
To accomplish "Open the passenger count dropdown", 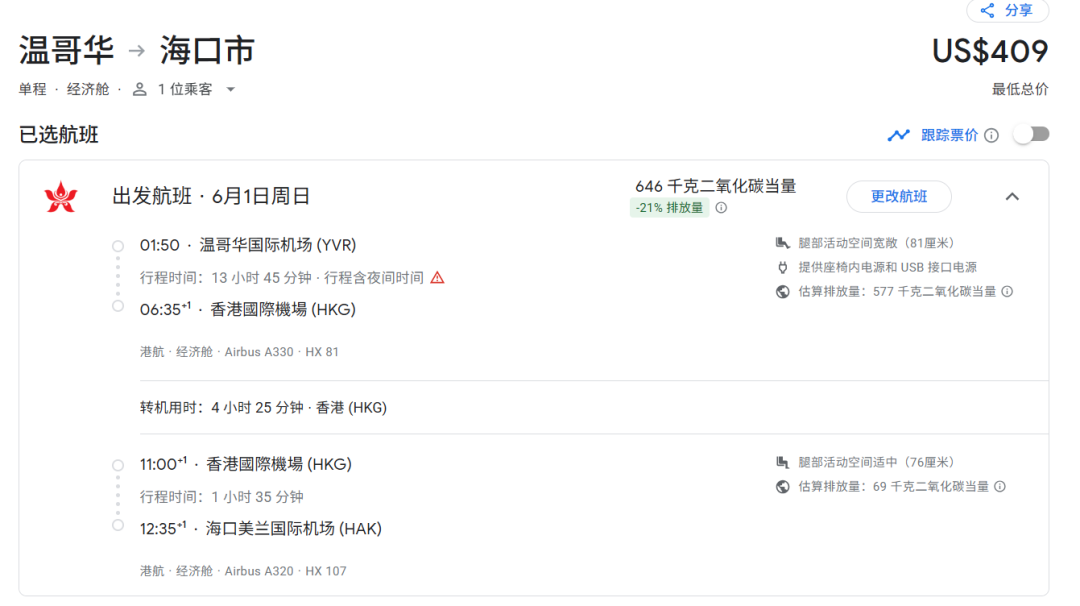I will tap(231, 89).
